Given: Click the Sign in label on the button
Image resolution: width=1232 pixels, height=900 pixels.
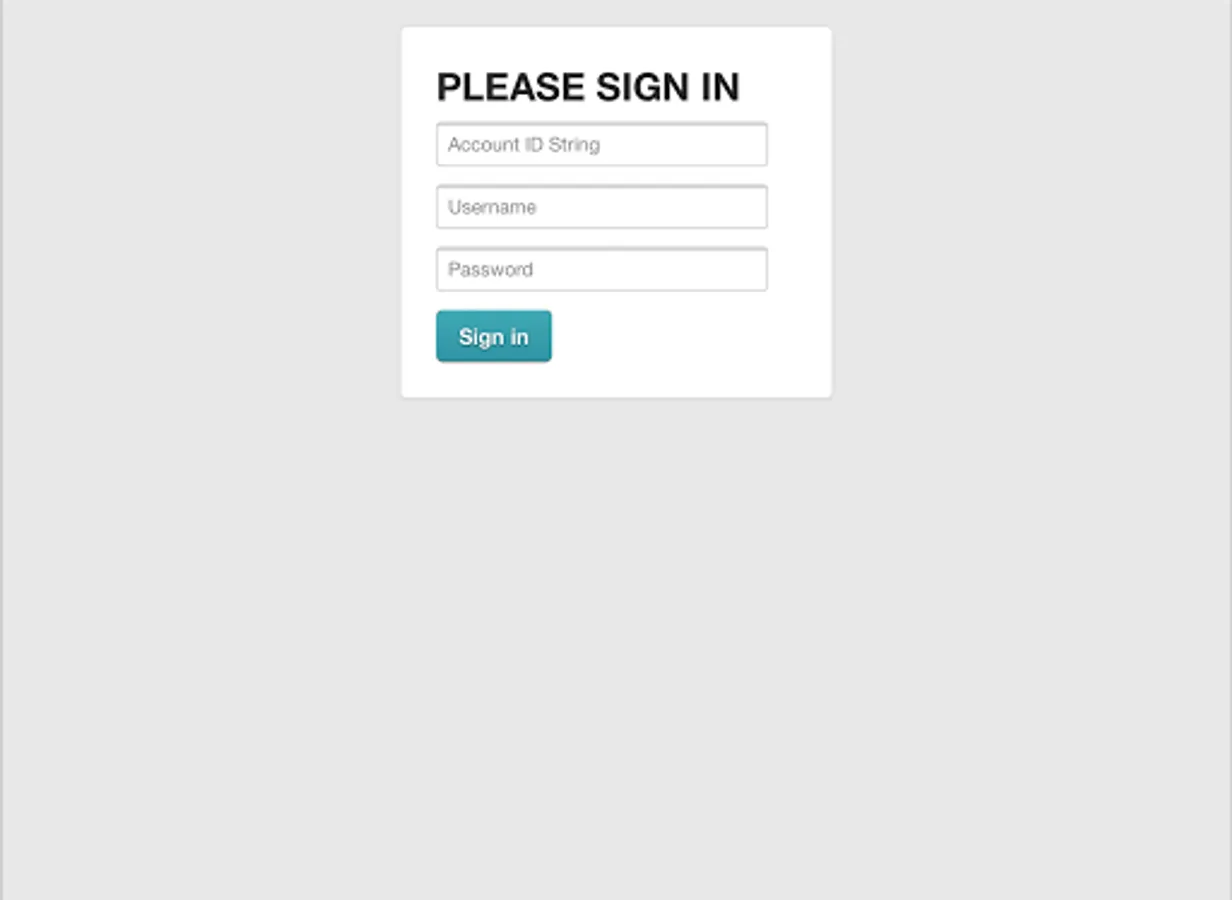Looking at the screenshot, I should 493,337.
